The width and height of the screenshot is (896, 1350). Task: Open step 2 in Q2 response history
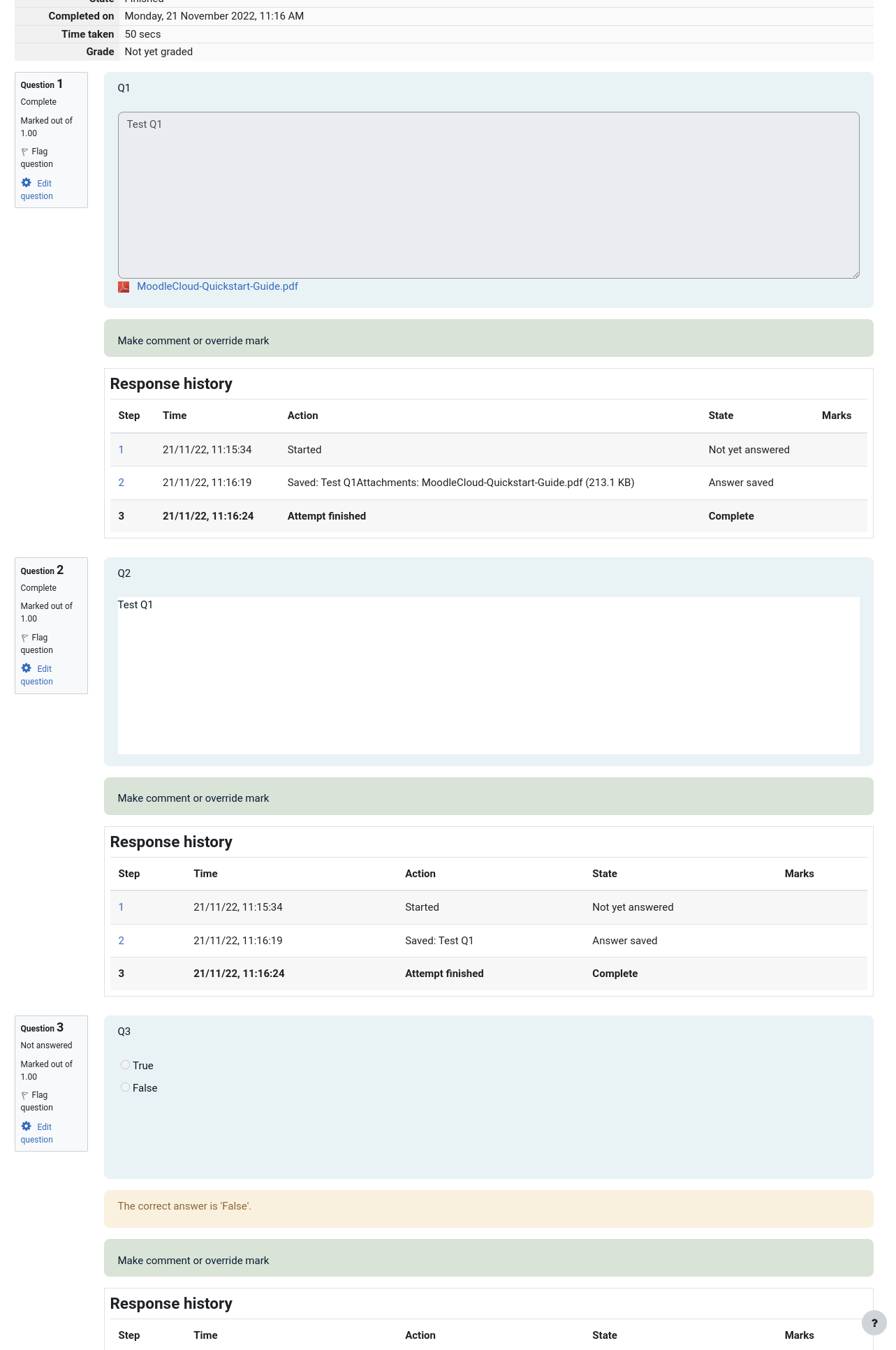pyautogui.click(x=121, y=941)
